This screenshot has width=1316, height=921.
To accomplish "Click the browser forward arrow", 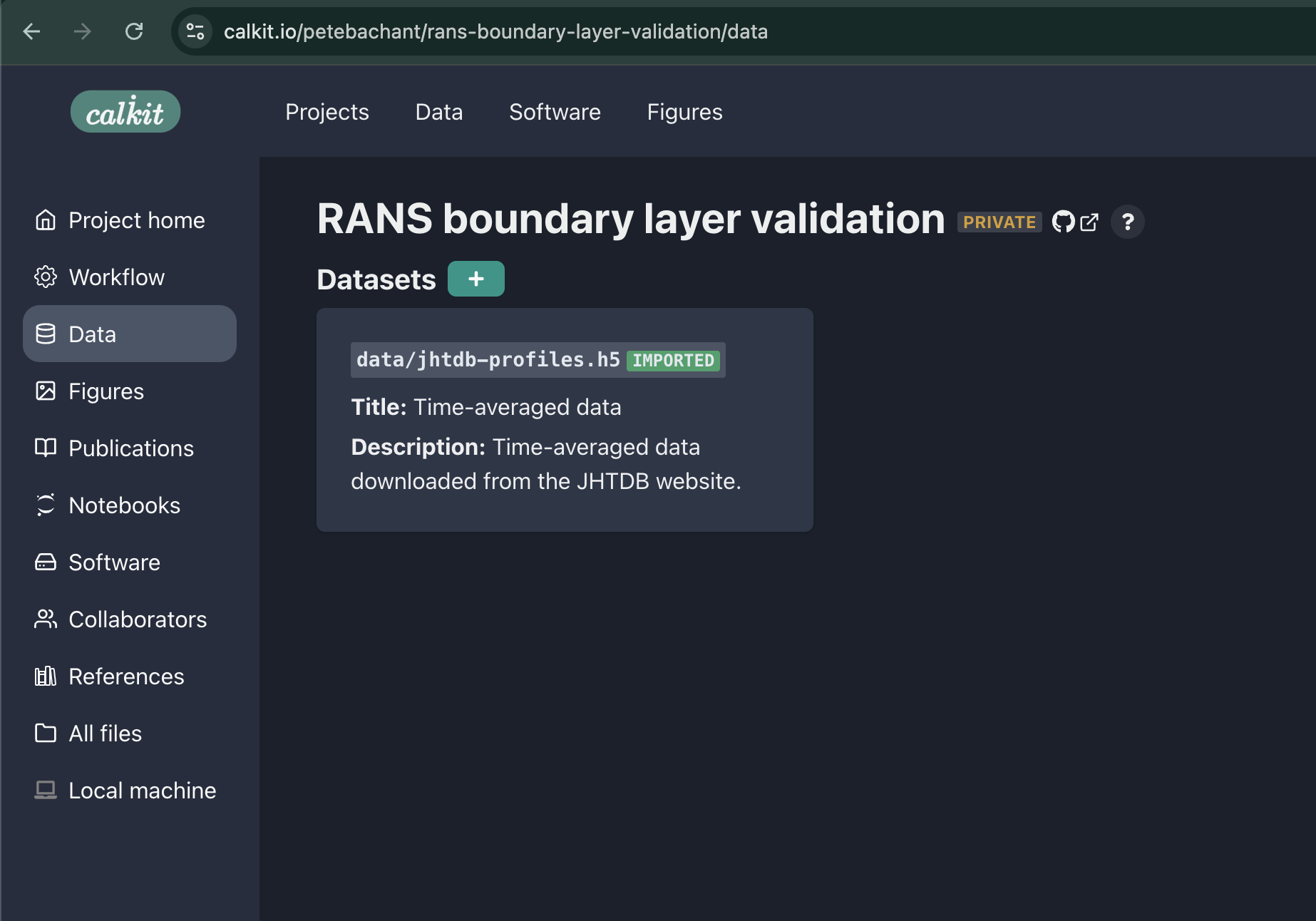I will [83, 31].
